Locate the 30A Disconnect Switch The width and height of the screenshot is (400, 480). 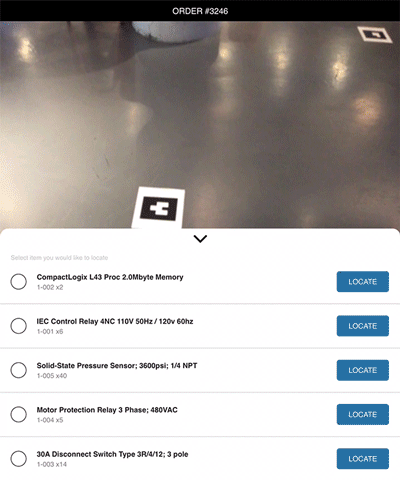point(363,459)
